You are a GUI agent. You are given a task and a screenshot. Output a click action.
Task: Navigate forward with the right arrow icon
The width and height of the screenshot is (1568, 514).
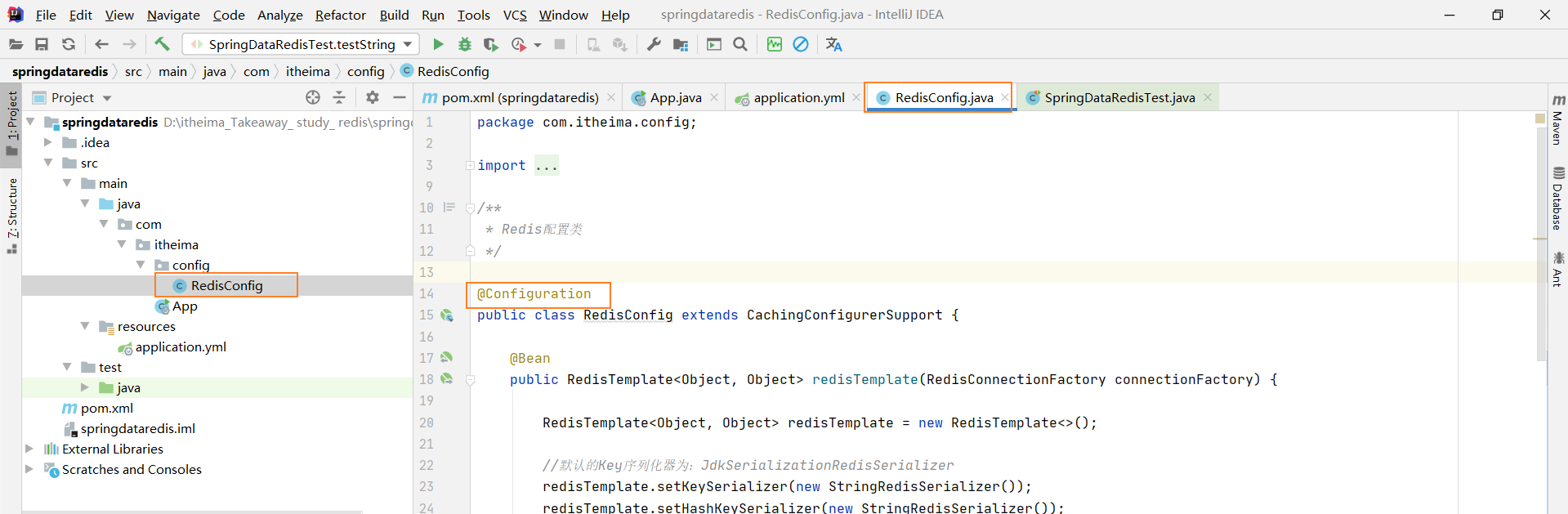pyautogui.click(x=129, y=44)
